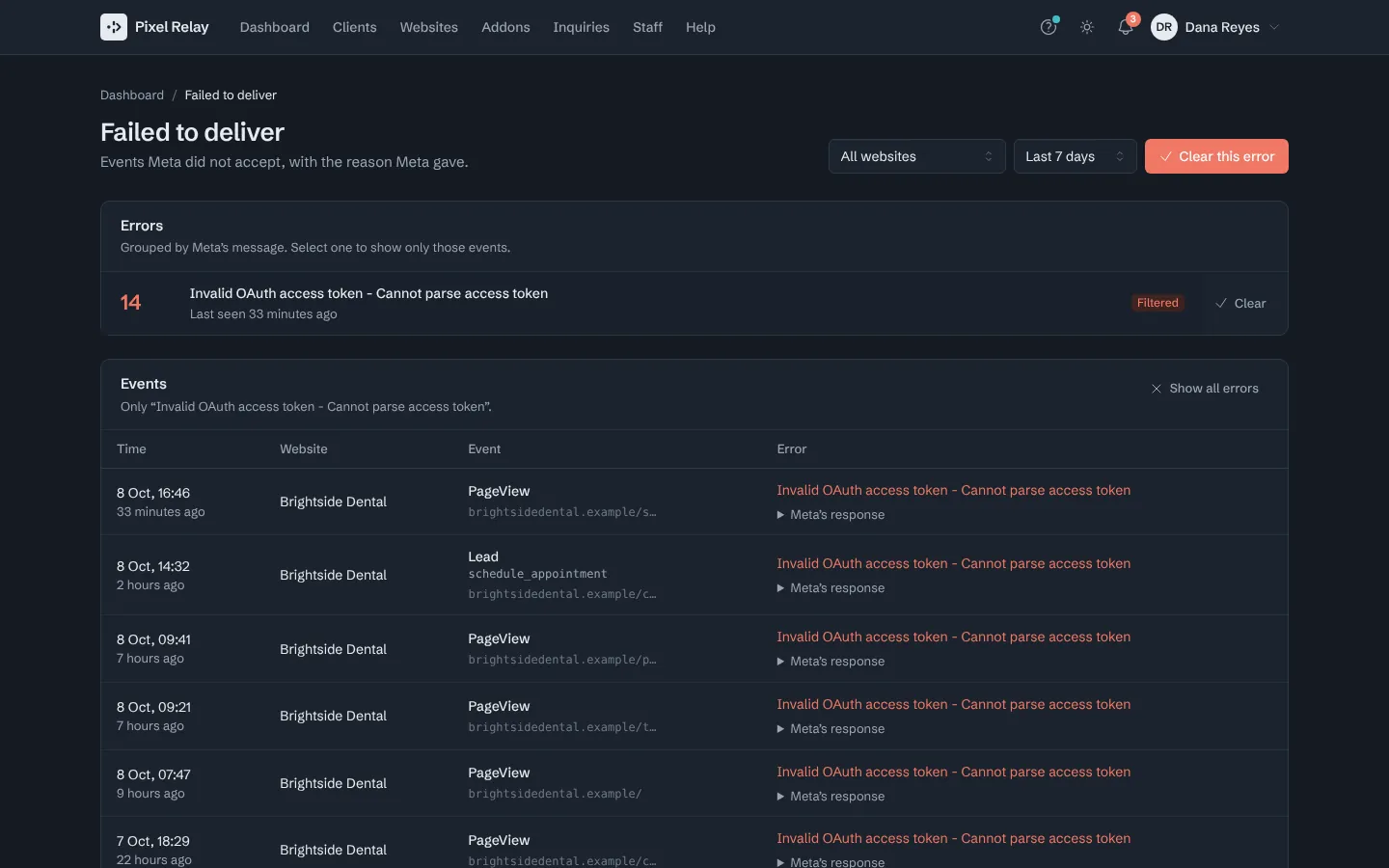
Task: Open the notifications bell icon
Action: pyautogui.click(x=1126, y=27)
